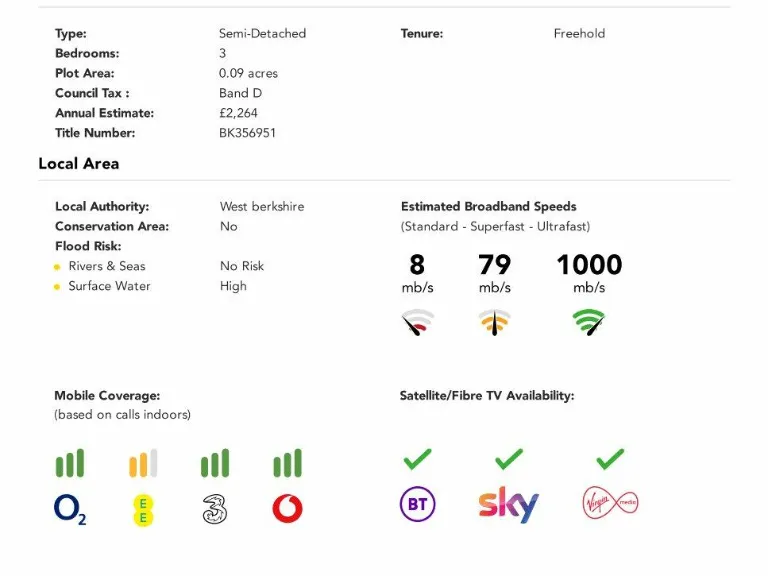The height and width of the screenshot is (576, 768).
Task: Click the O2 signal strength bars
Action: pyautogui.click(x=70, y=463)
